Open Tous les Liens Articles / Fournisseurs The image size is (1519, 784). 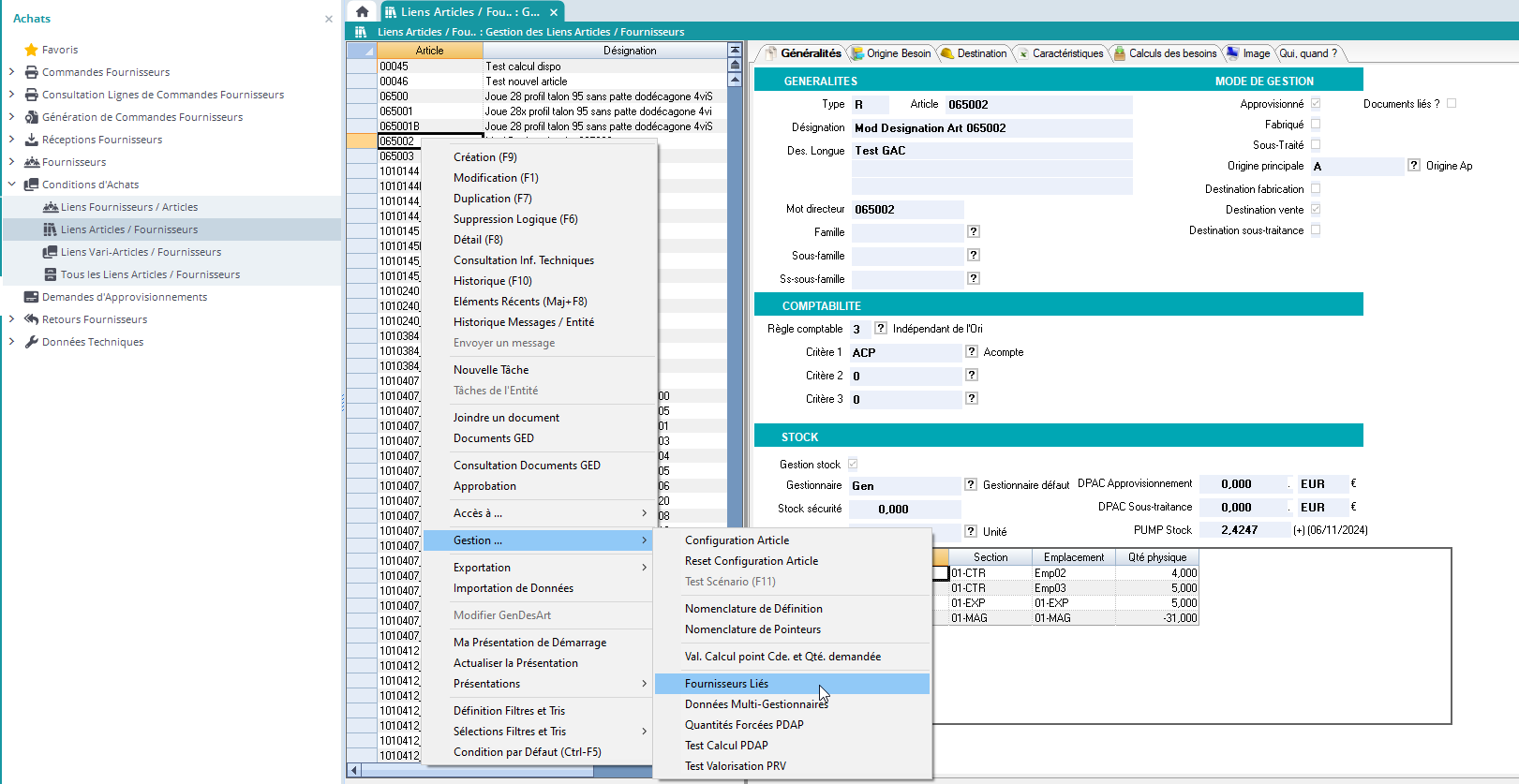[x=150, y=274]
